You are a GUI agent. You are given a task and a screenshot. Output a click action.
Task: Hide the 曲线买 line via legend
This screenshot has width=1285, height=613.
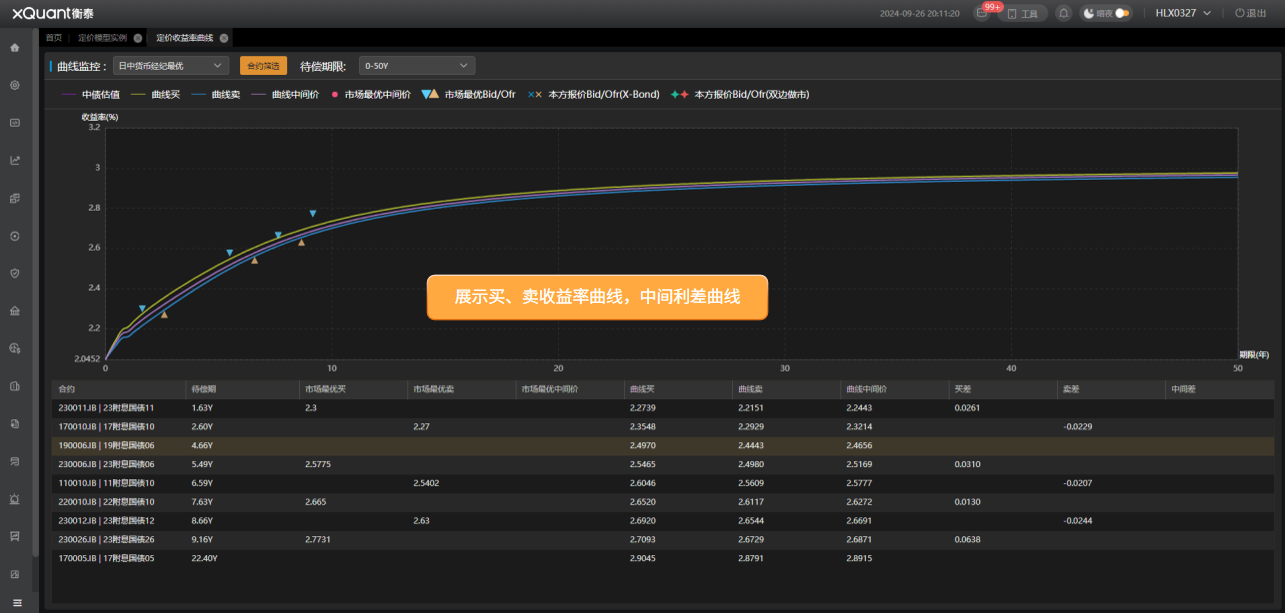point(155,94)
